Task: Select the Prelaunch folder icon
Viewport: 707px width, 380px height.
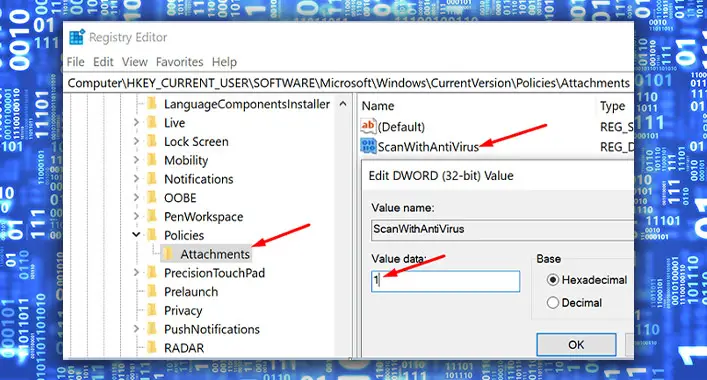Action: 152,292
